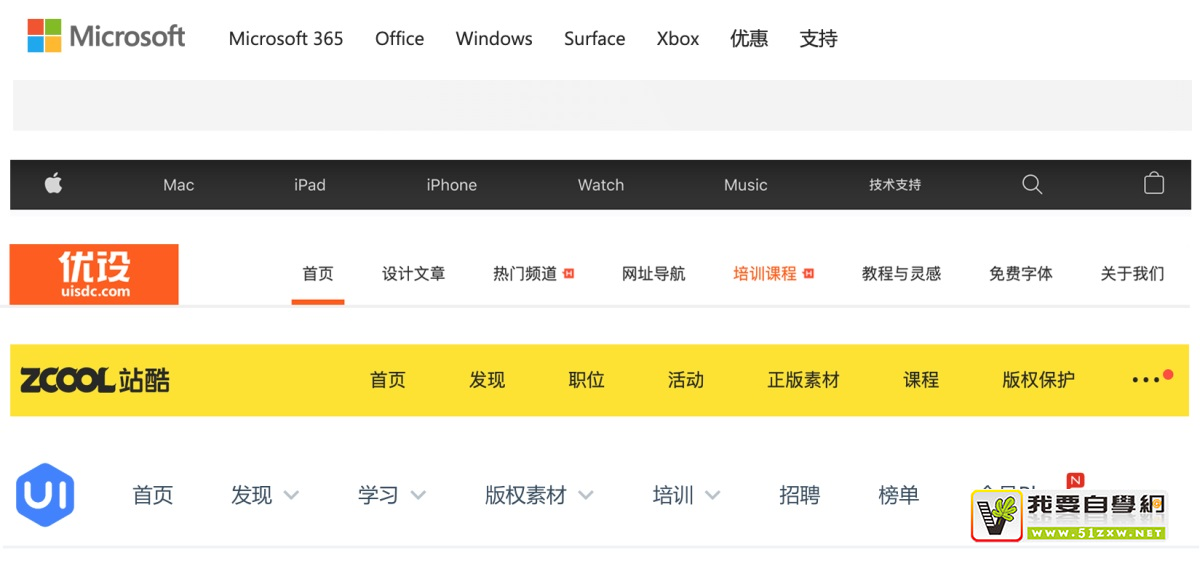The height and width of the screenshot is (563, 1200).
Task: Click the Microsoft logo
Action: (x=106, y=37)
